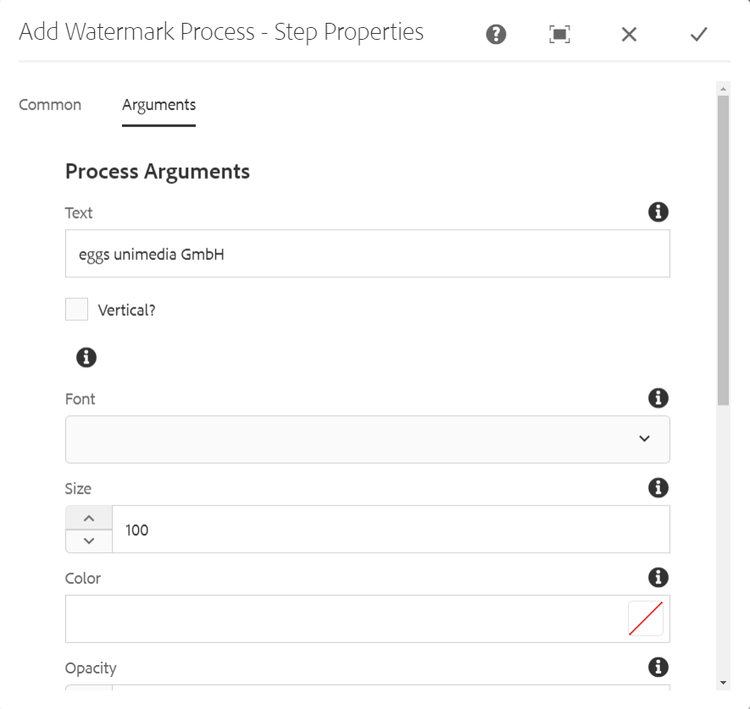Decrease Size with down stepper arrow
The width and height of the screenshot is (750, 709).
pyautogui.click(x=89, y=541)
